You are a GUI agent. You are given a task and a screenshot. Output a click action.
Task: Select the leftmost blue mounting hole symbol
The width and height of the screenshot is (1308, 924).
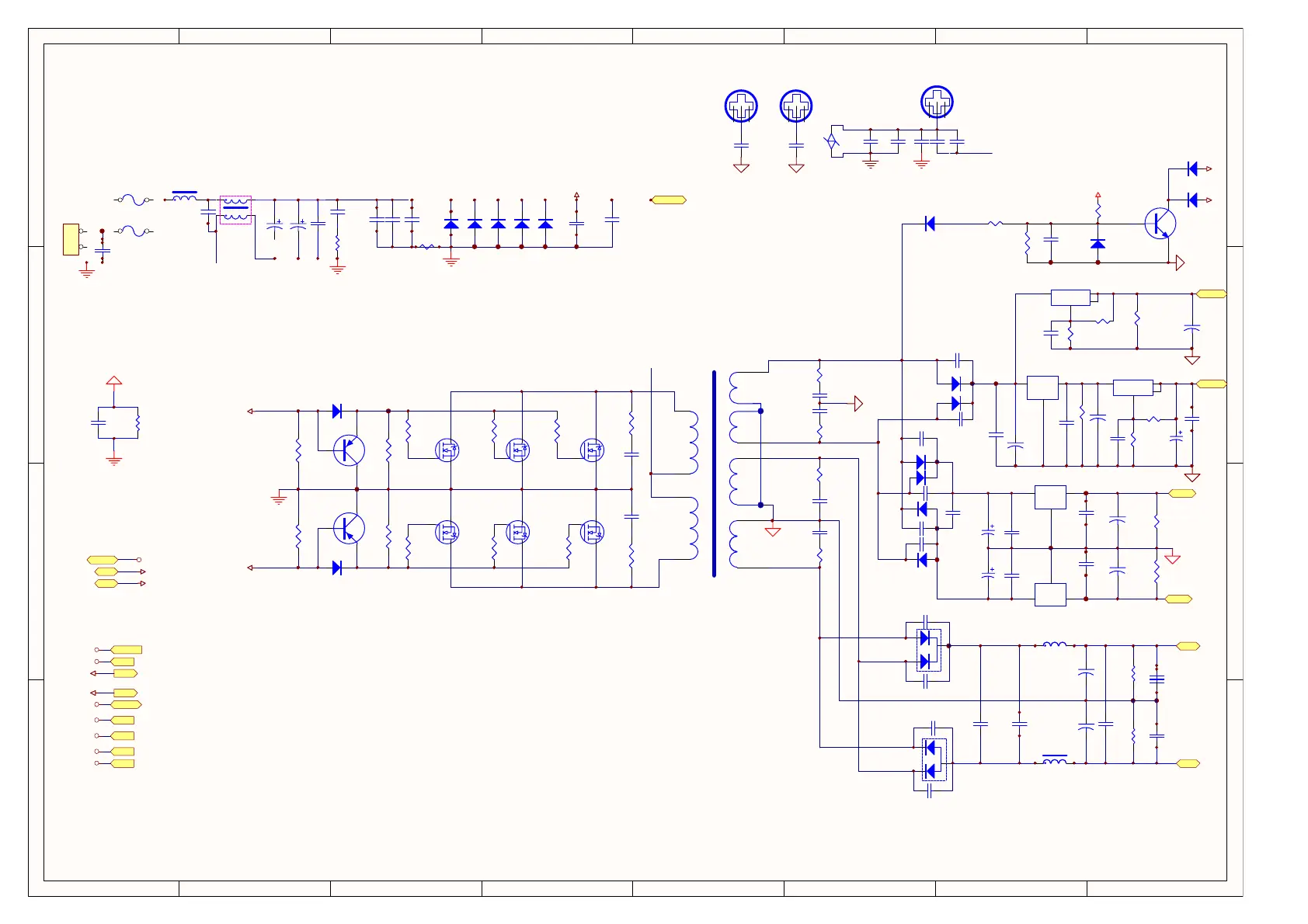tap(741, 106)
